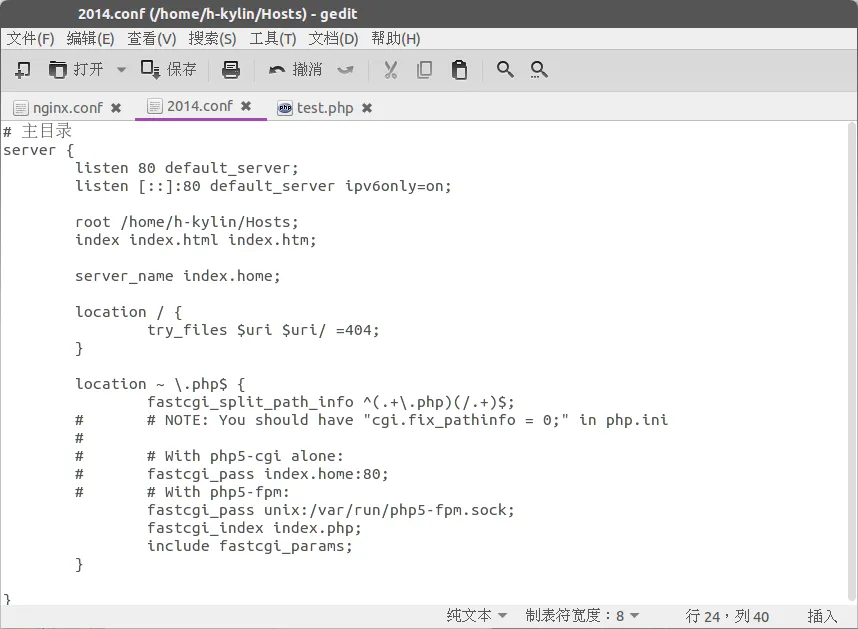Create a new document with the toolbar icon

tap(22, 70)
